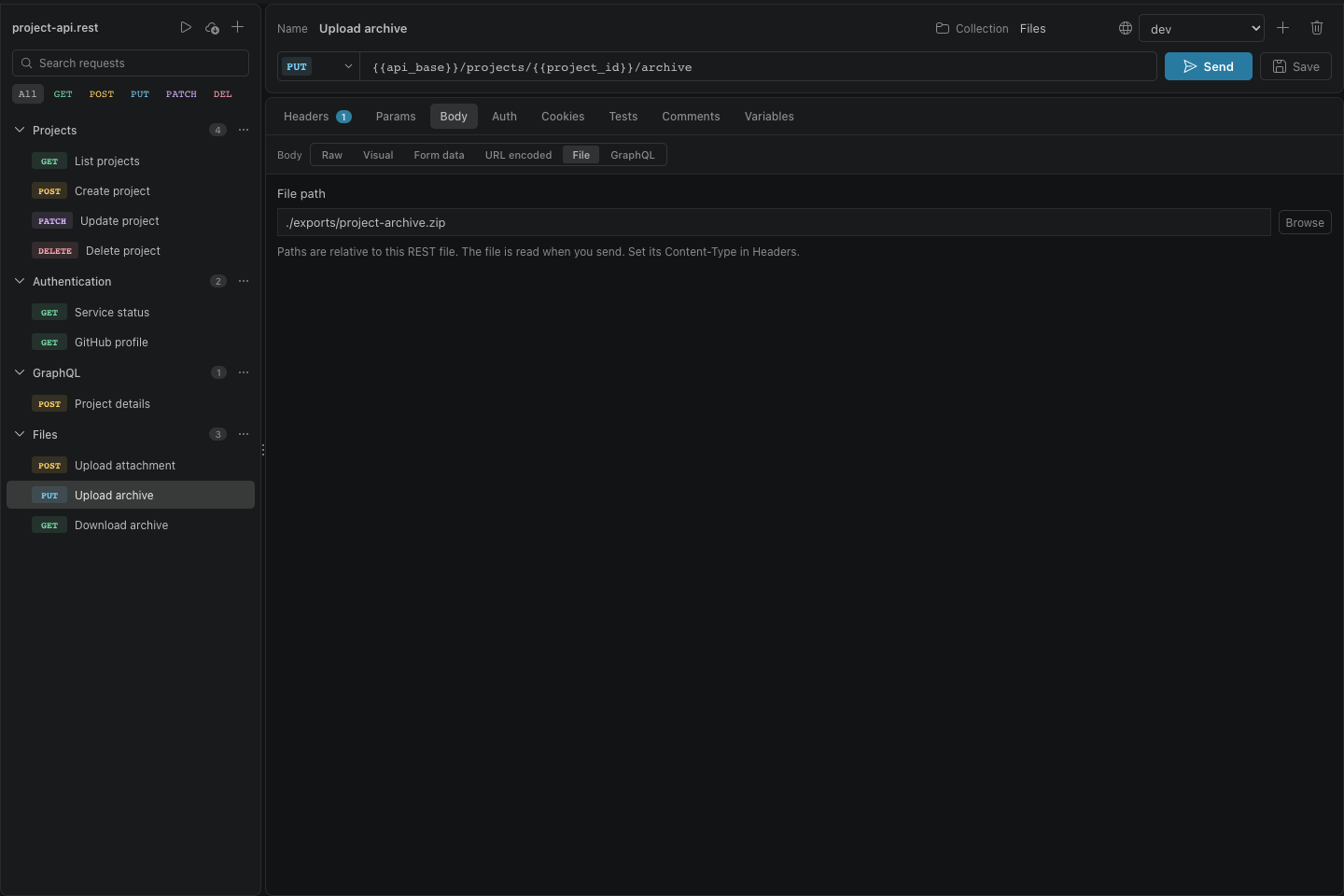
Task: Filter requests by PUT method
Action: (x=140, y=94)
